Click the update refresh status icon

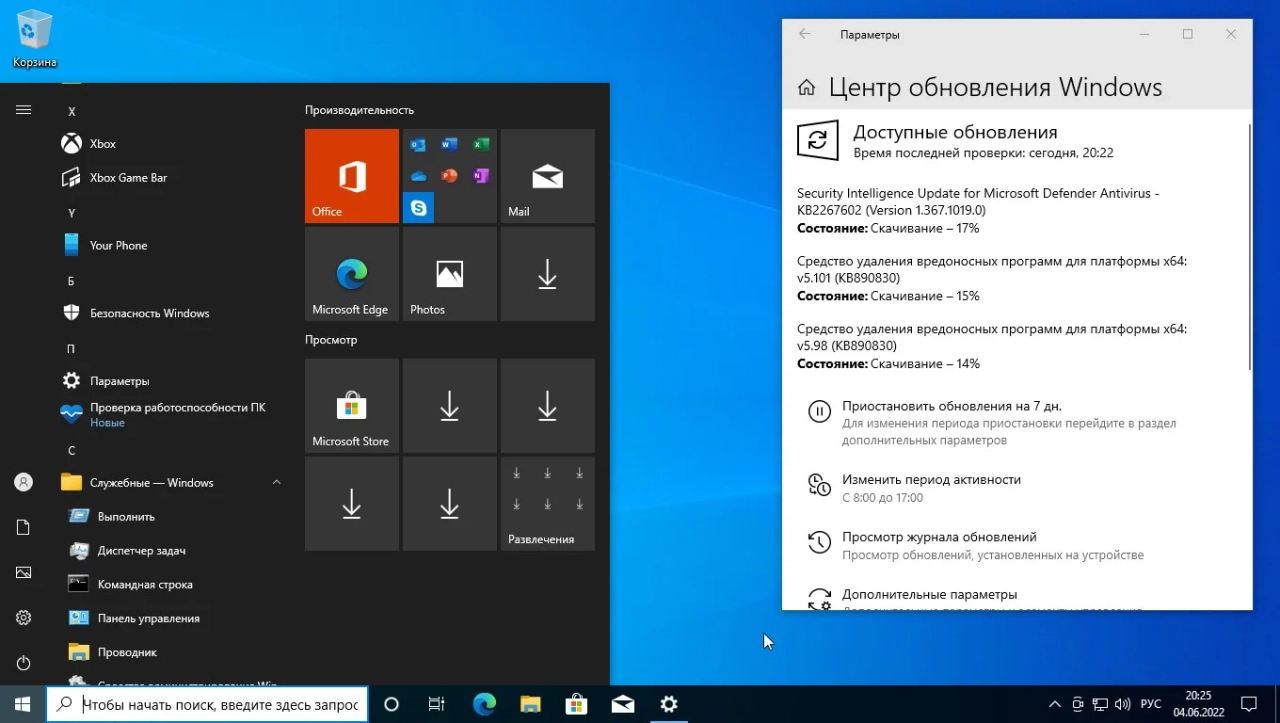(817, 140)
